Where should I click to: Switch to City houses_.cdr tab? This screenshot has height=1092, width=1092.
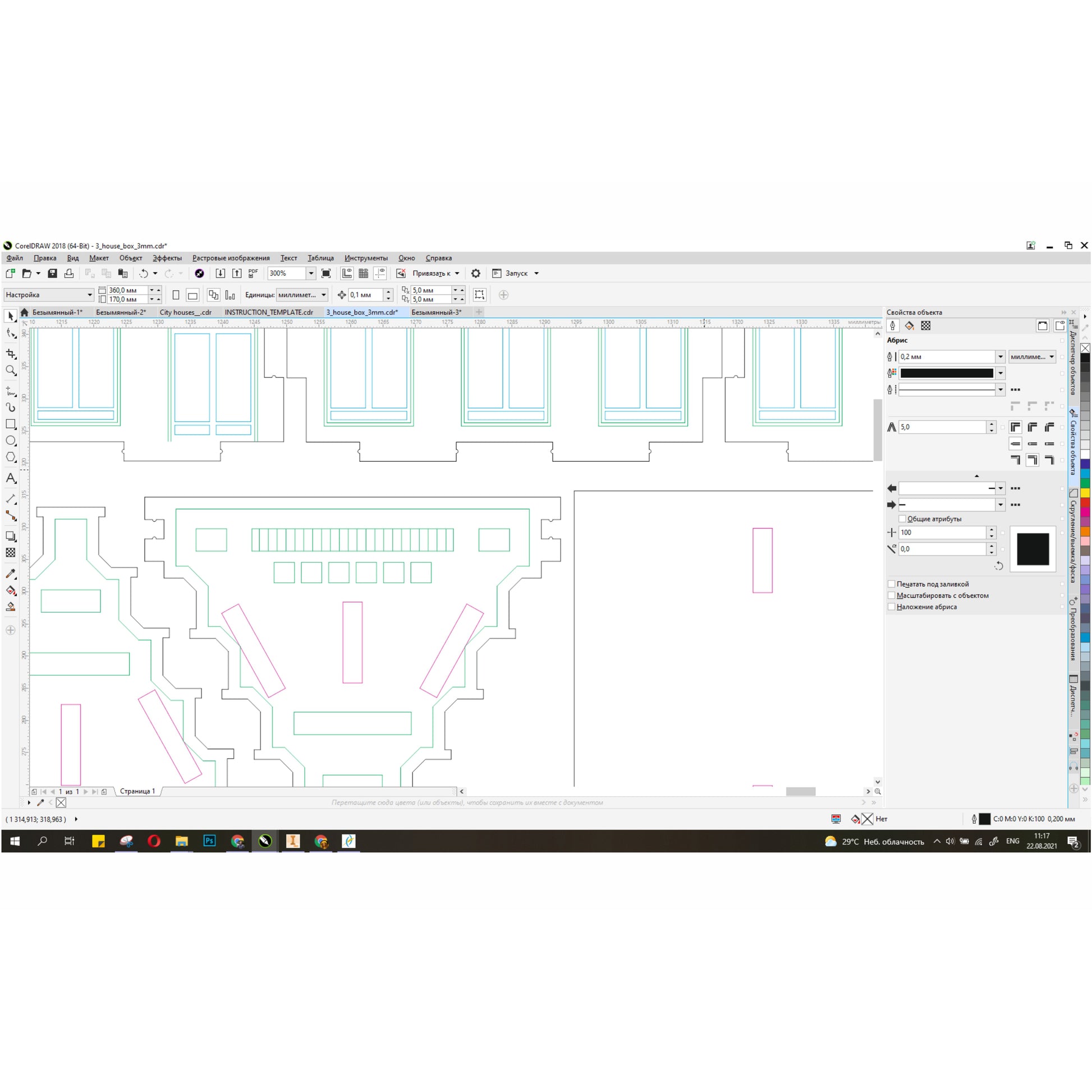point(185,312)
